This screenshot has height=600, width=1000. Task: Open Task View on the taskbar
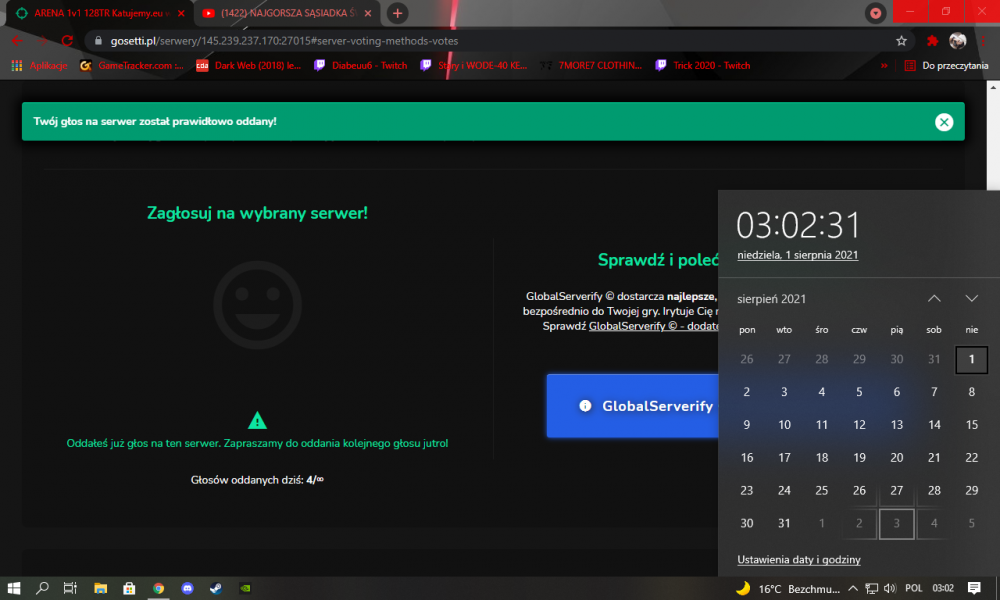[70, 588]
